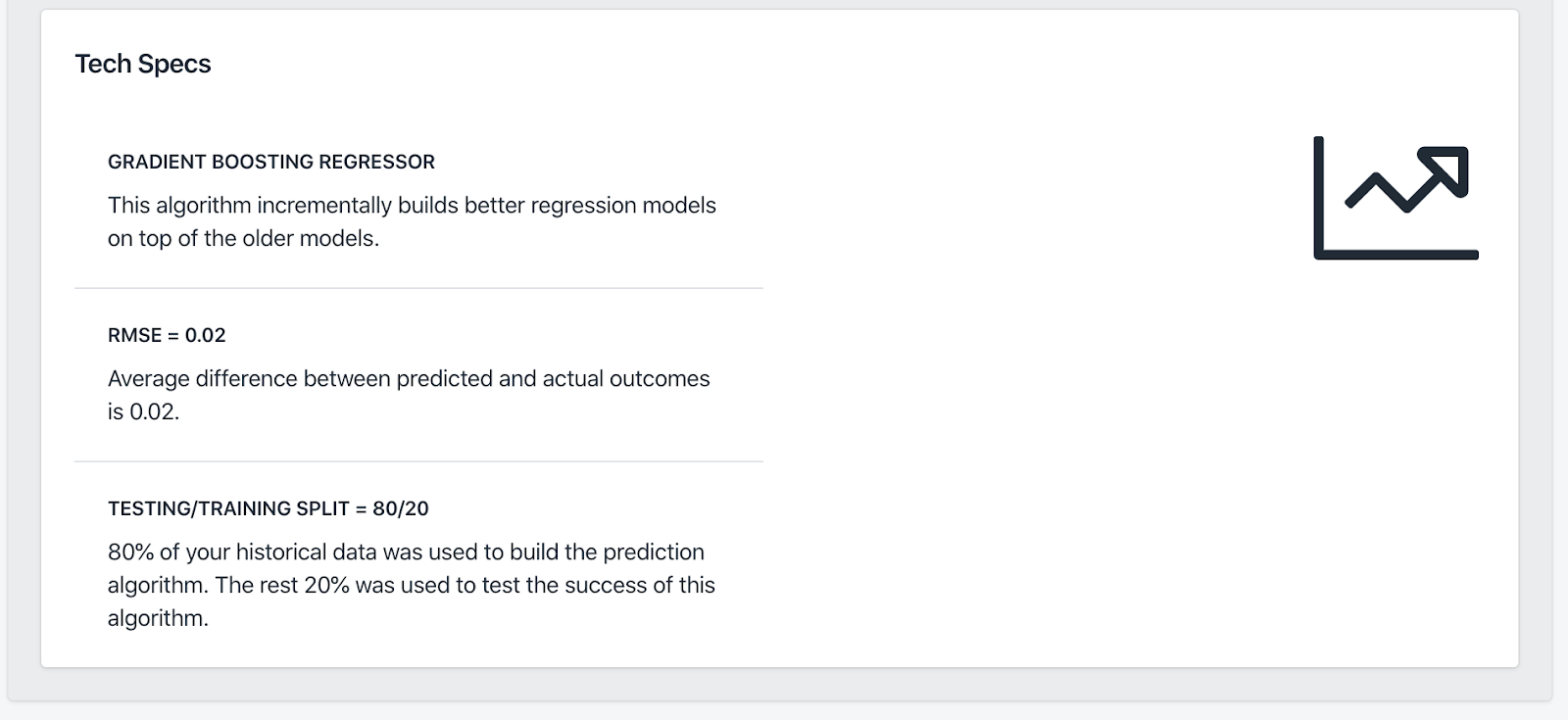Select the Tech Specs heading
The width and height of the screenshot is (1568, 720).
143,64
